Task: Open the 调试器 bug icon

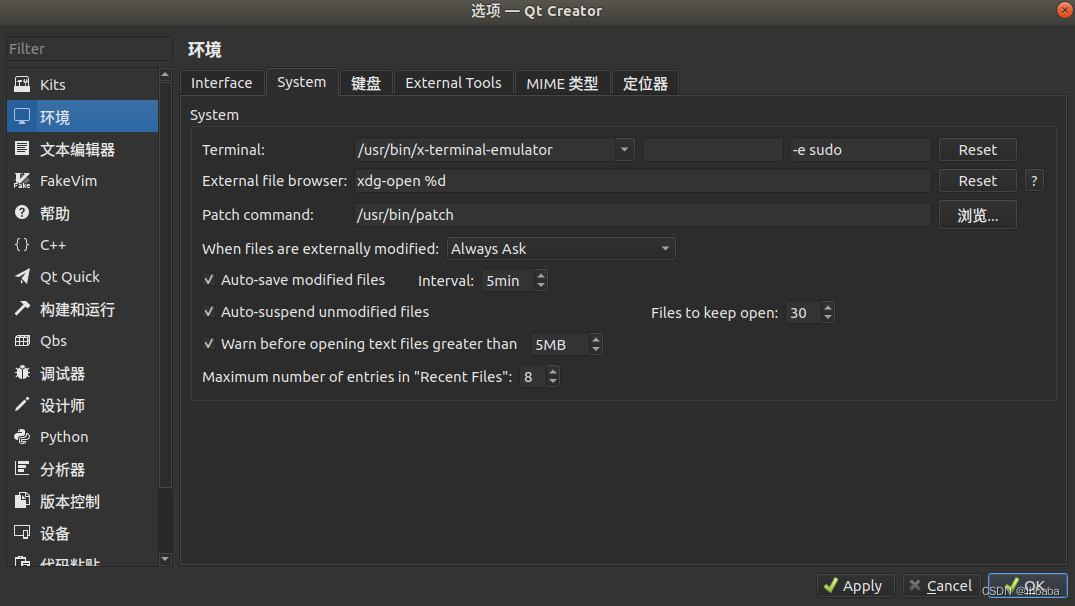Action: (22, 373)
